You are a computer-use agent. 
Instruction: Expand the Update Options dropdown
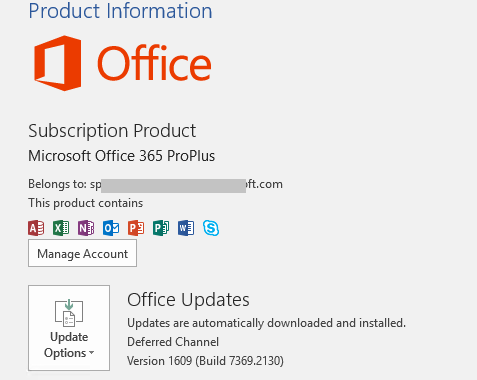(69, 328)
